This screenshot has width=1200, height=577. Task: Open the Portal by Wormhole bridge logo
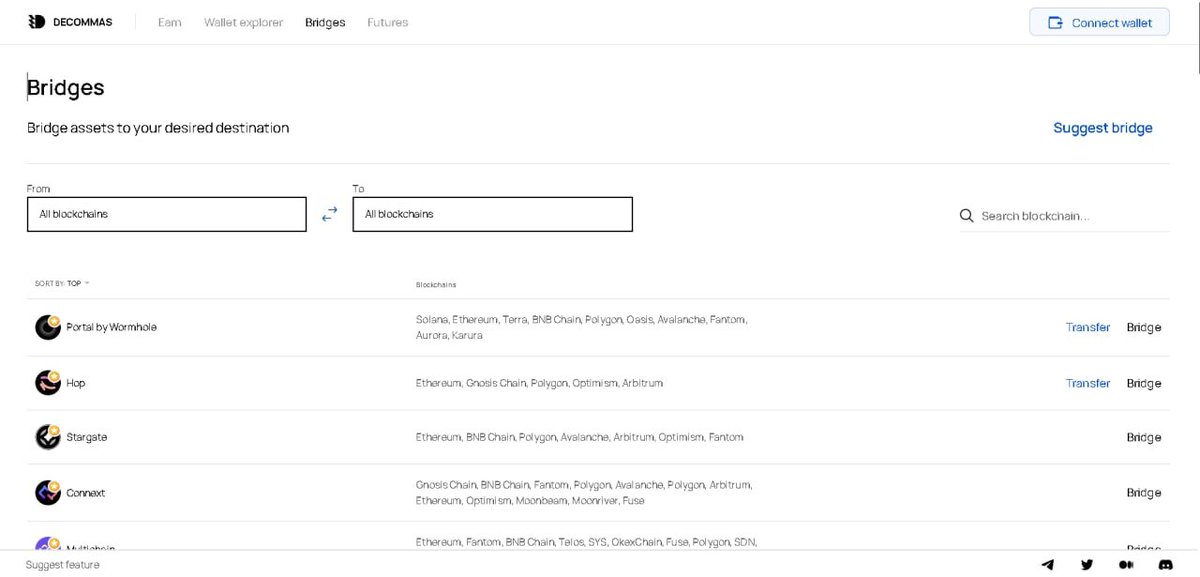(x=48, y=327)
